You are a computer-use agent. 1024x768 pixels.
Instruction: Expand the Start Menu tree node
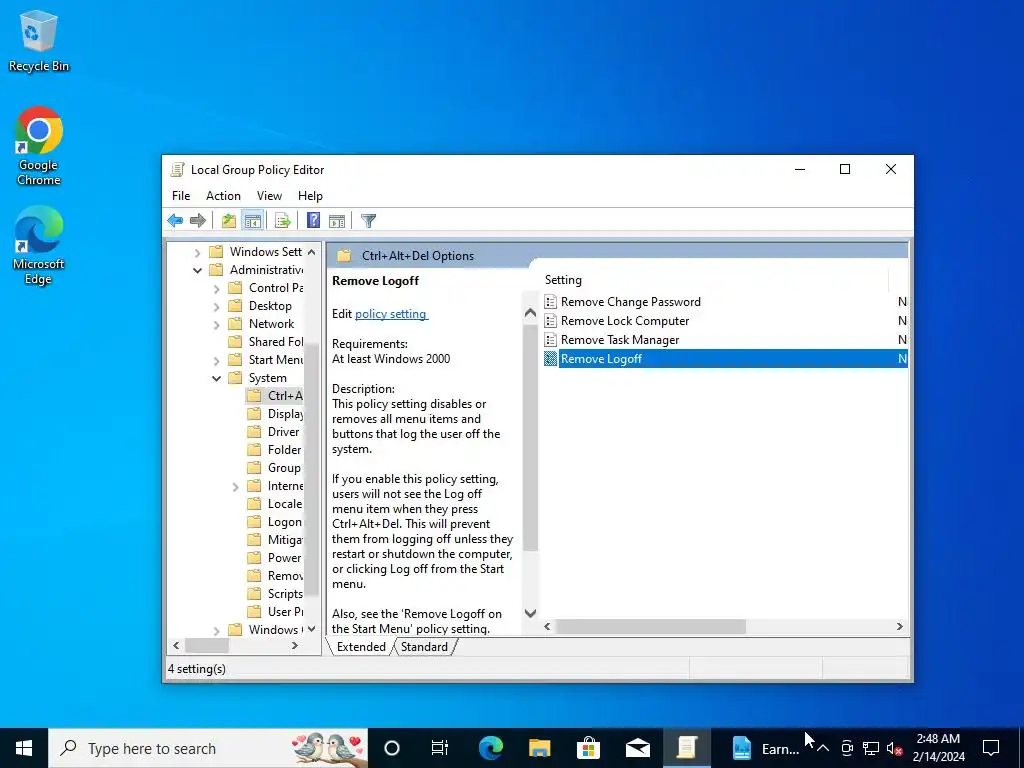coord(216,360)
